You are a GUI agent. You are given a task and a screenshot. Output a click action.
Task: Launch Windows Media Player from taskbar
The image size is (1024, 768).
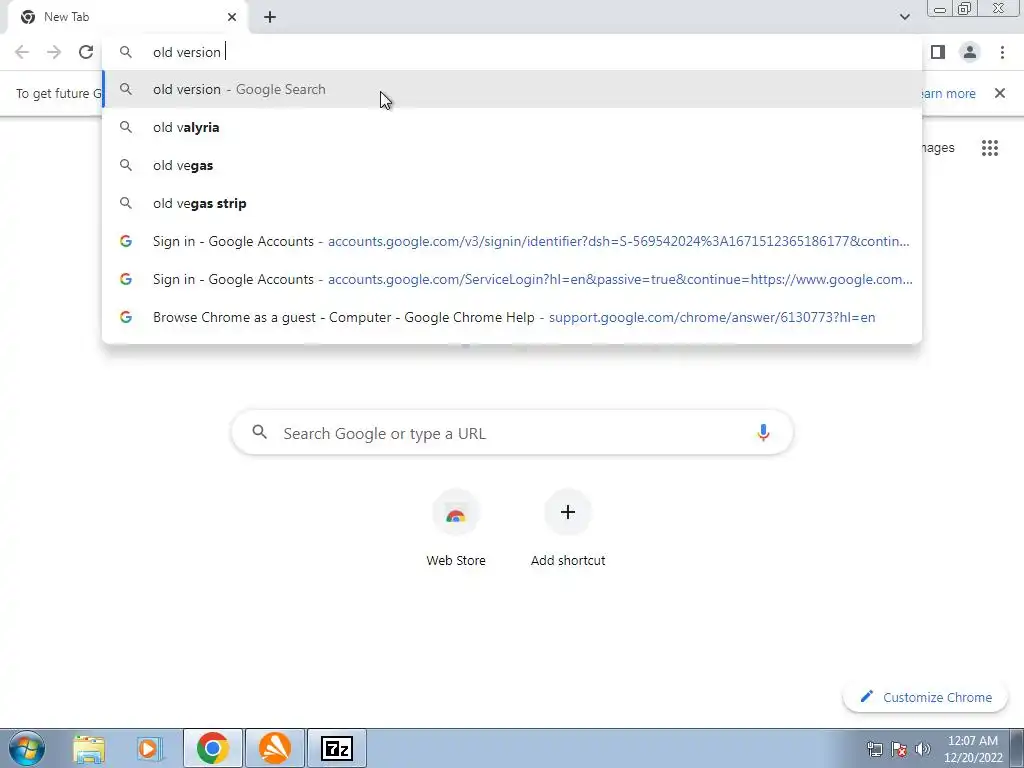coord(149,748)
